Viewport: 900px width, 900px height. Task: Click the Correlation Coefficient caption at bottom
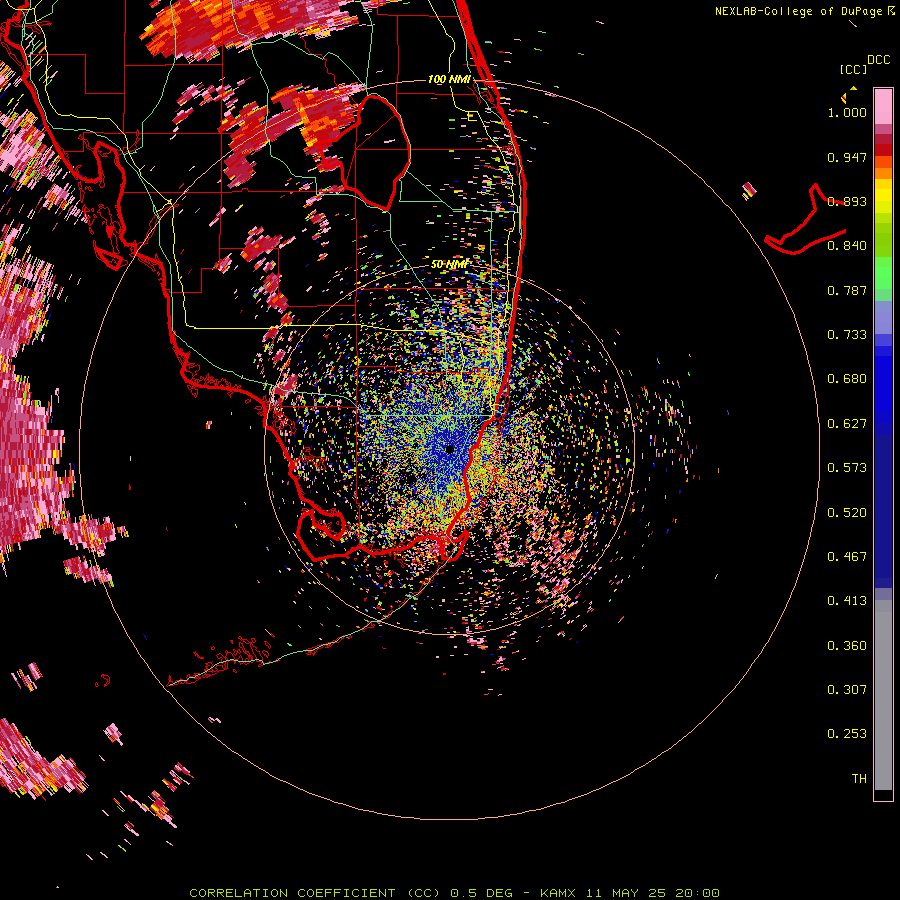click(454, 893)
